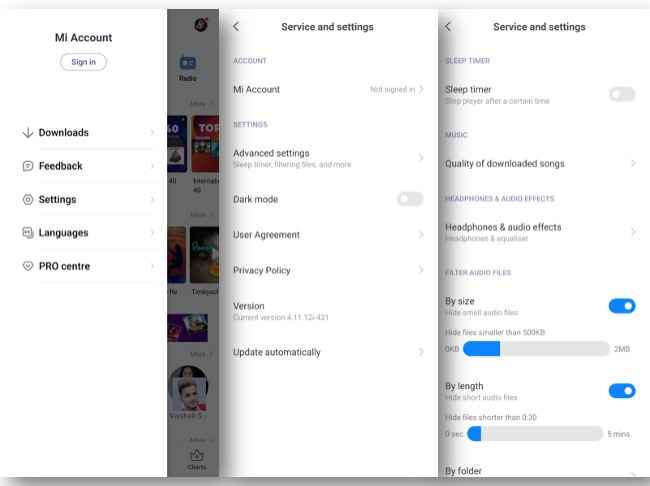Click the FILTER AUDIO FILES section label

(x=478, y=273)
